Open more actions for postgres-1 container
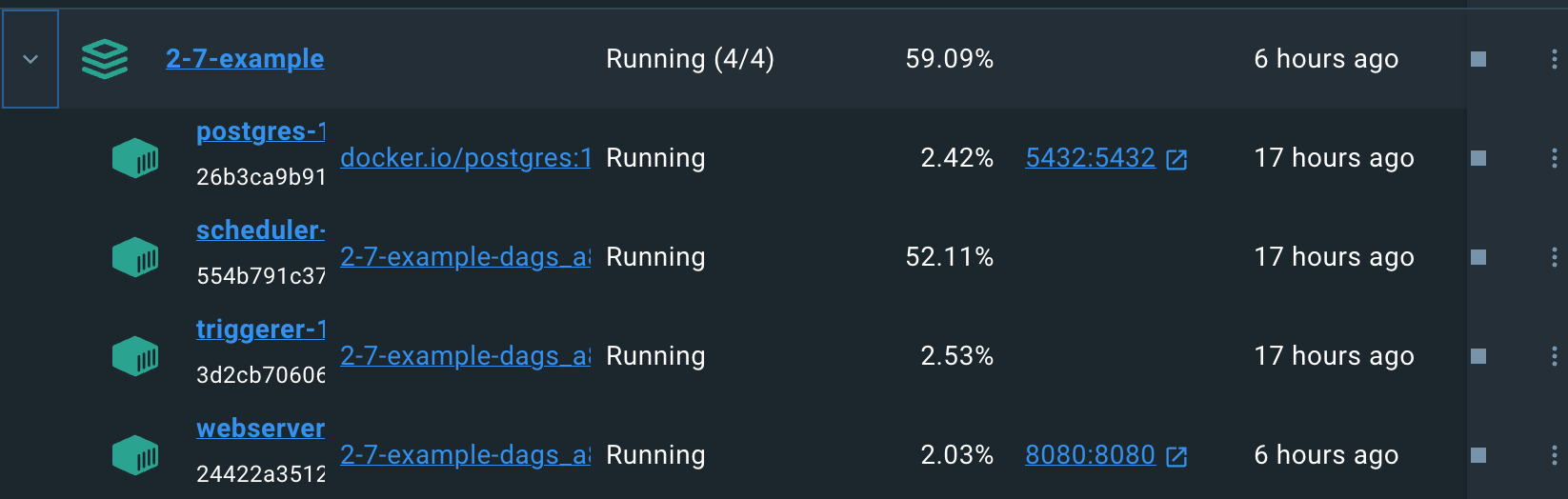The height and width of the screenshot is (499, 1568). tap(1554, 158)
